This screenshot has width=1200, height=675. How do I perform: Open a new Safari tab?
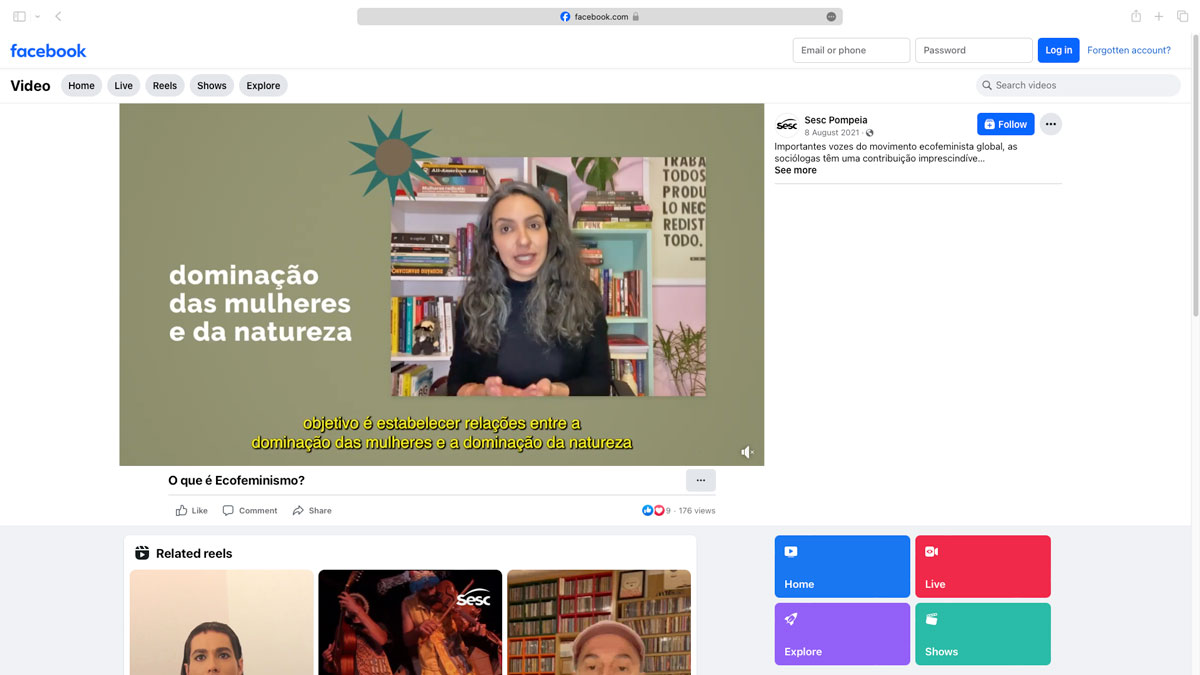click(1159, 17)
